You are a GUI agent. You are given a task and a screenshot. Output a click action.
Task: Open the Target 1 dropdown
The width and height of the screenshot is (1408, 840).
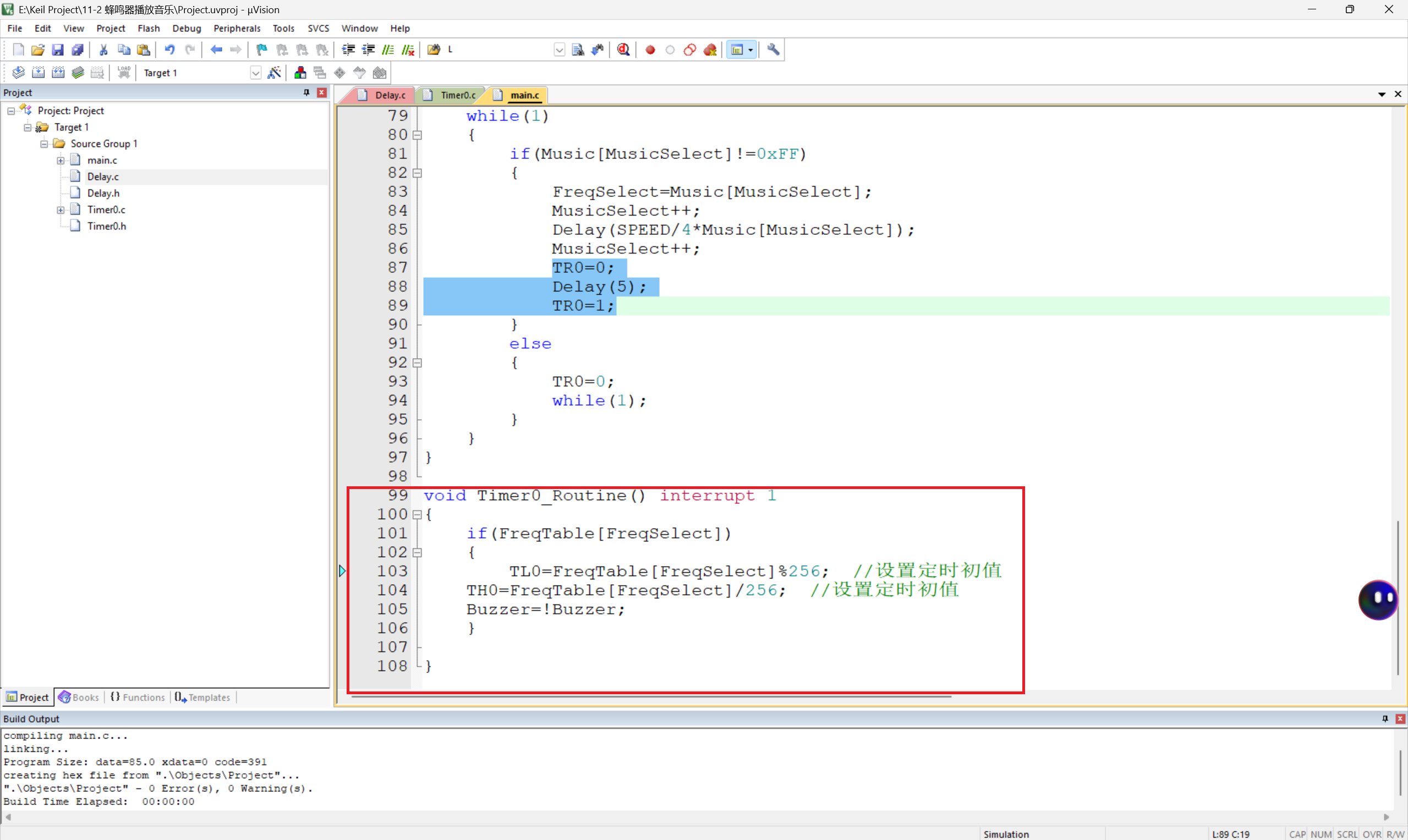tap(255, 73)
